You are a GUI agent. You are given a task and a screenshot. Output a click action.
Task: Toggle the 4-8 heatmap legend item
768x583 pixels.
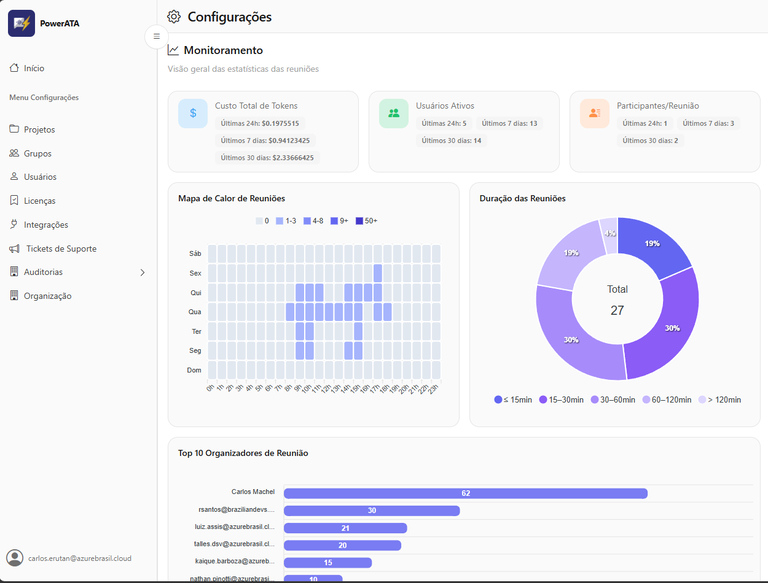point(313,221)
